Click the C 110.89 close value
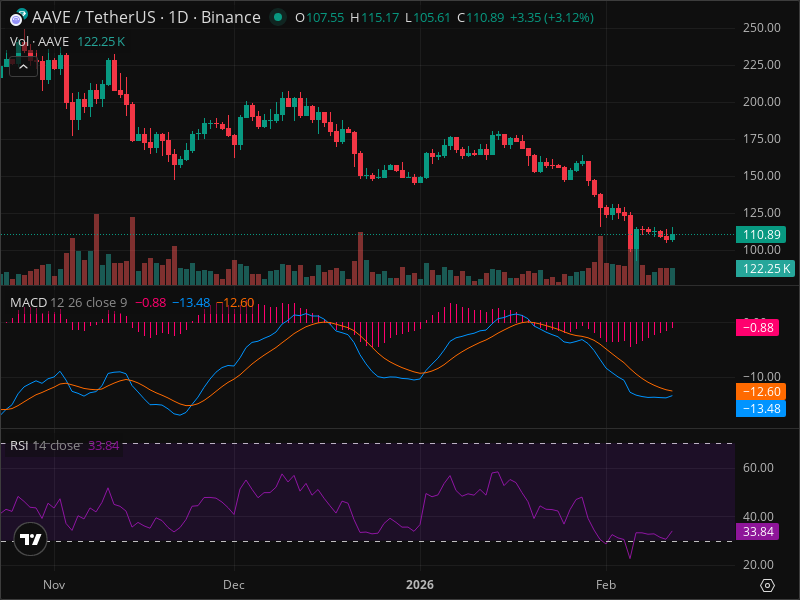 [x=481, y=18]
